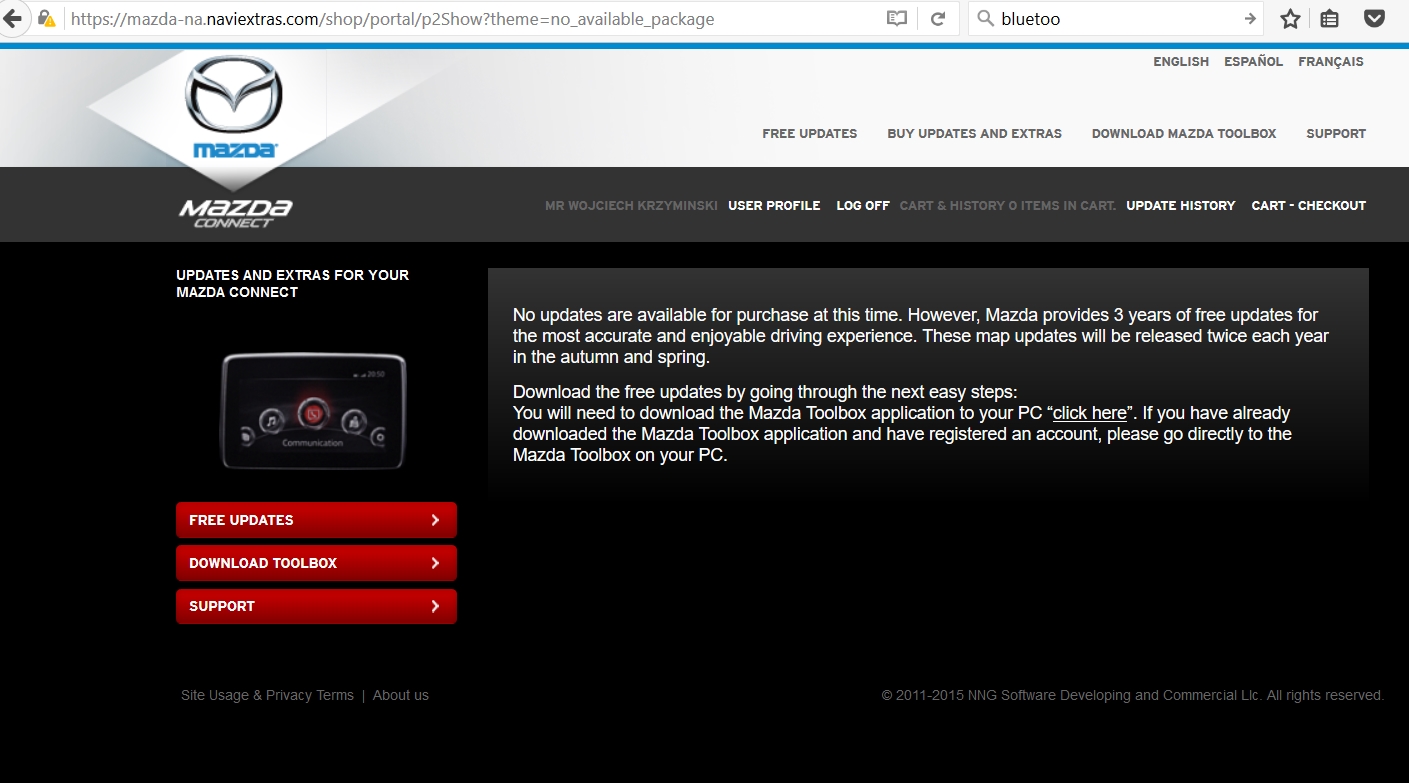1409x783 pixels.
Task: Switch language to Español
Action: (1253, 62)
